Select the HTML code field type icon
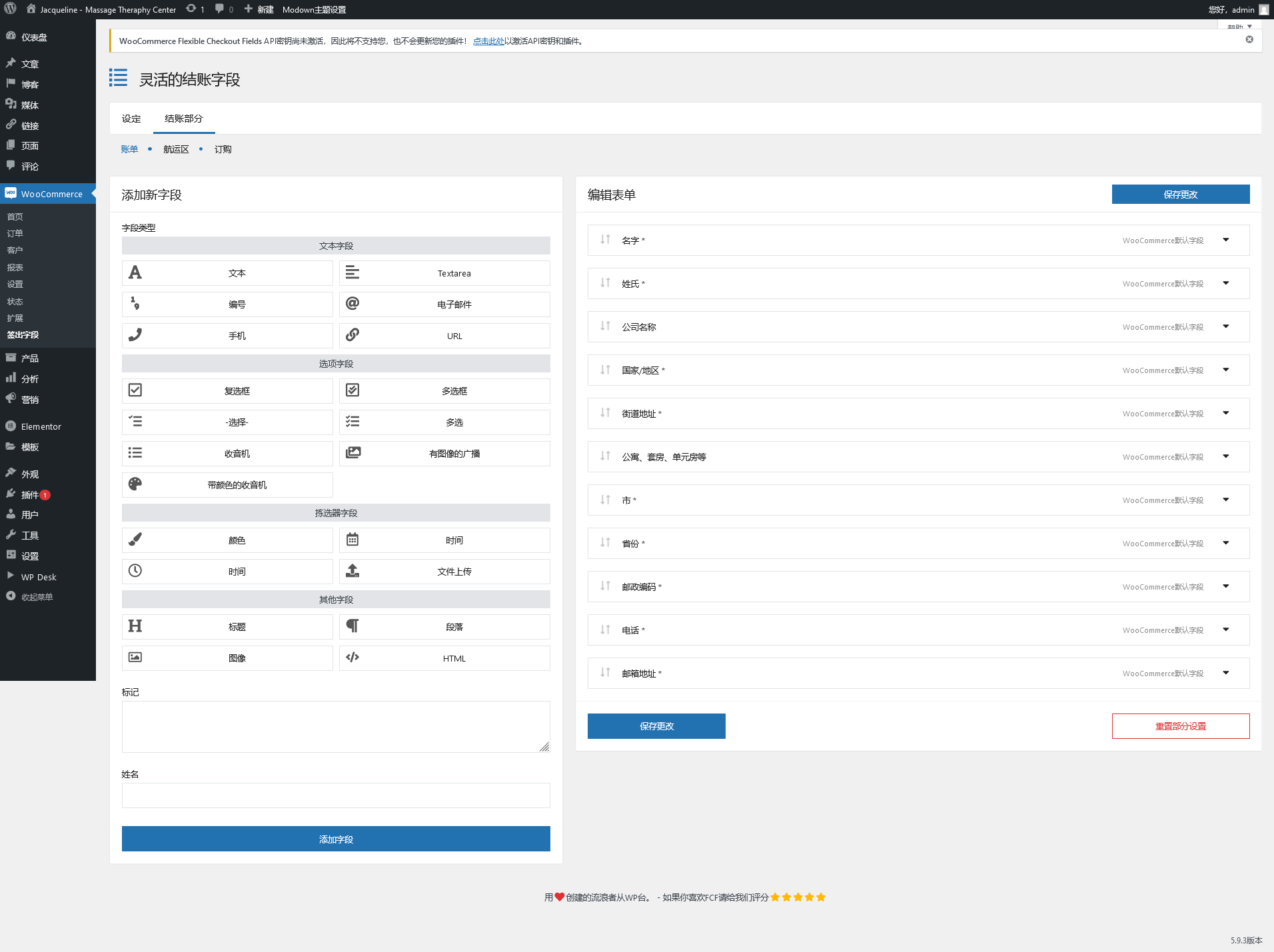 352,658
